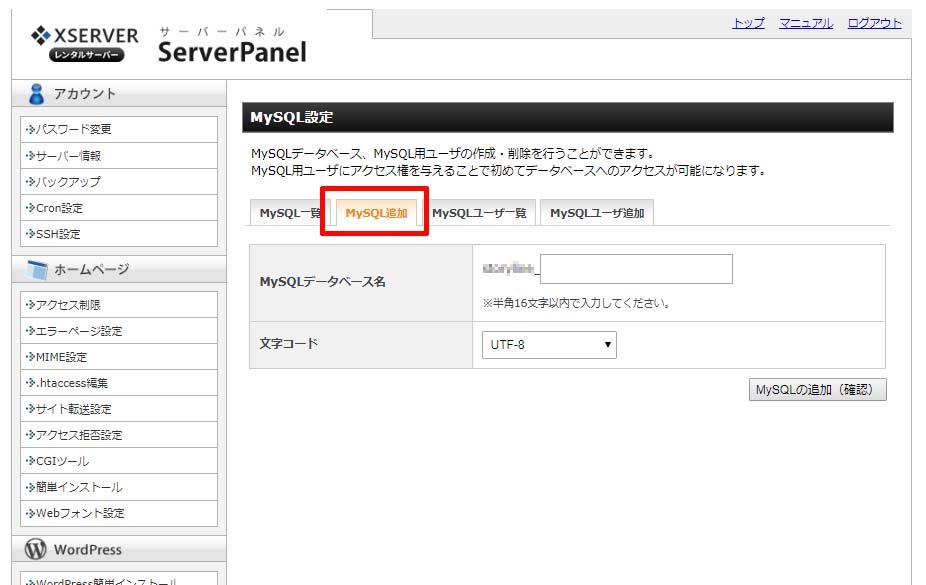
Task: Open the トップ link in header
Action: 748,23
